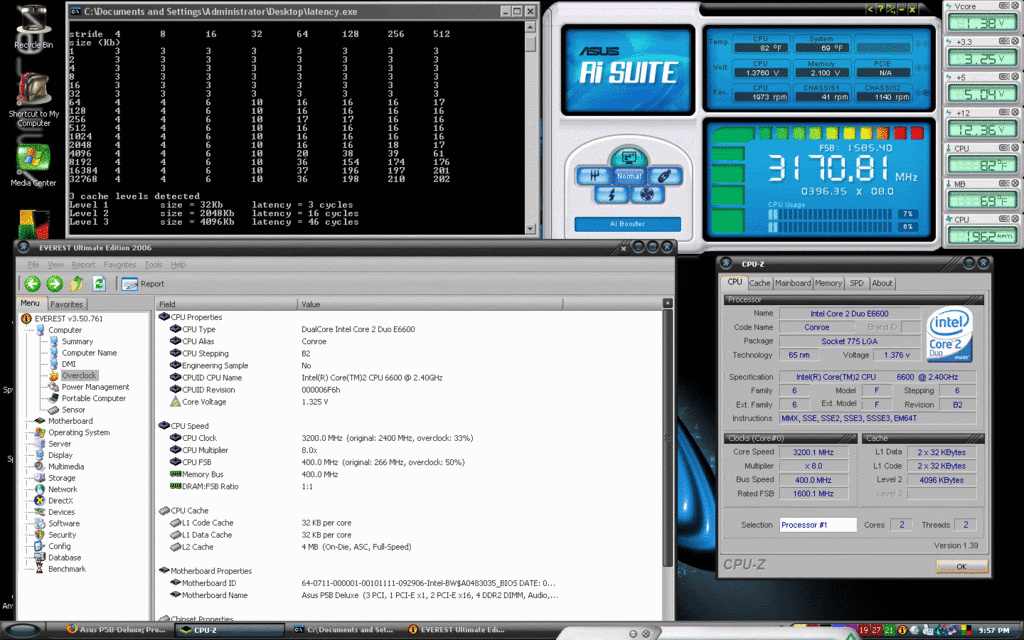1024x640 pixels.
Task: Click the CPU-Z taskbar button
Action: [x=229, y=630]
